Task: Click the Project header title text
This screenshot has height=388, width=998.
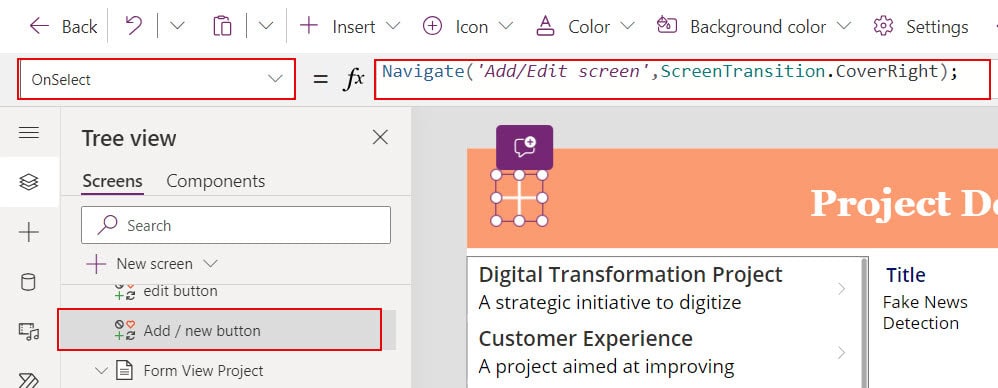Action: 904,203
